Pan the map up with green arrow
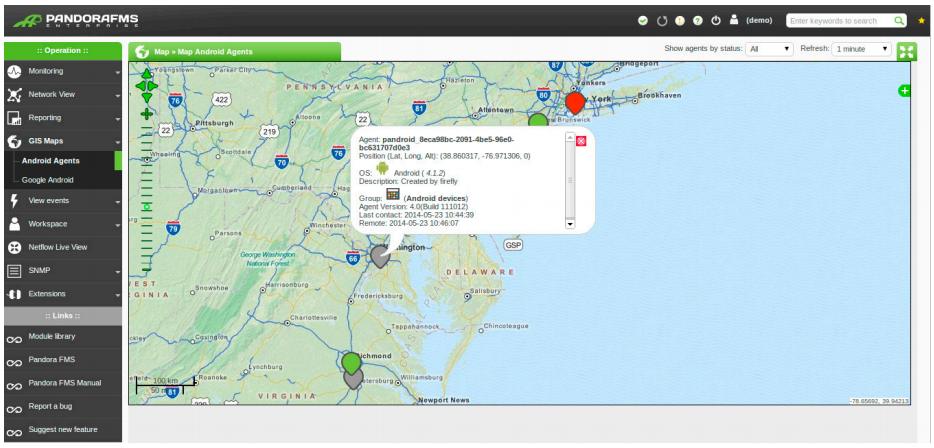Image resolution: width=934 pixels, height=448 pixels. coord(147,74)
